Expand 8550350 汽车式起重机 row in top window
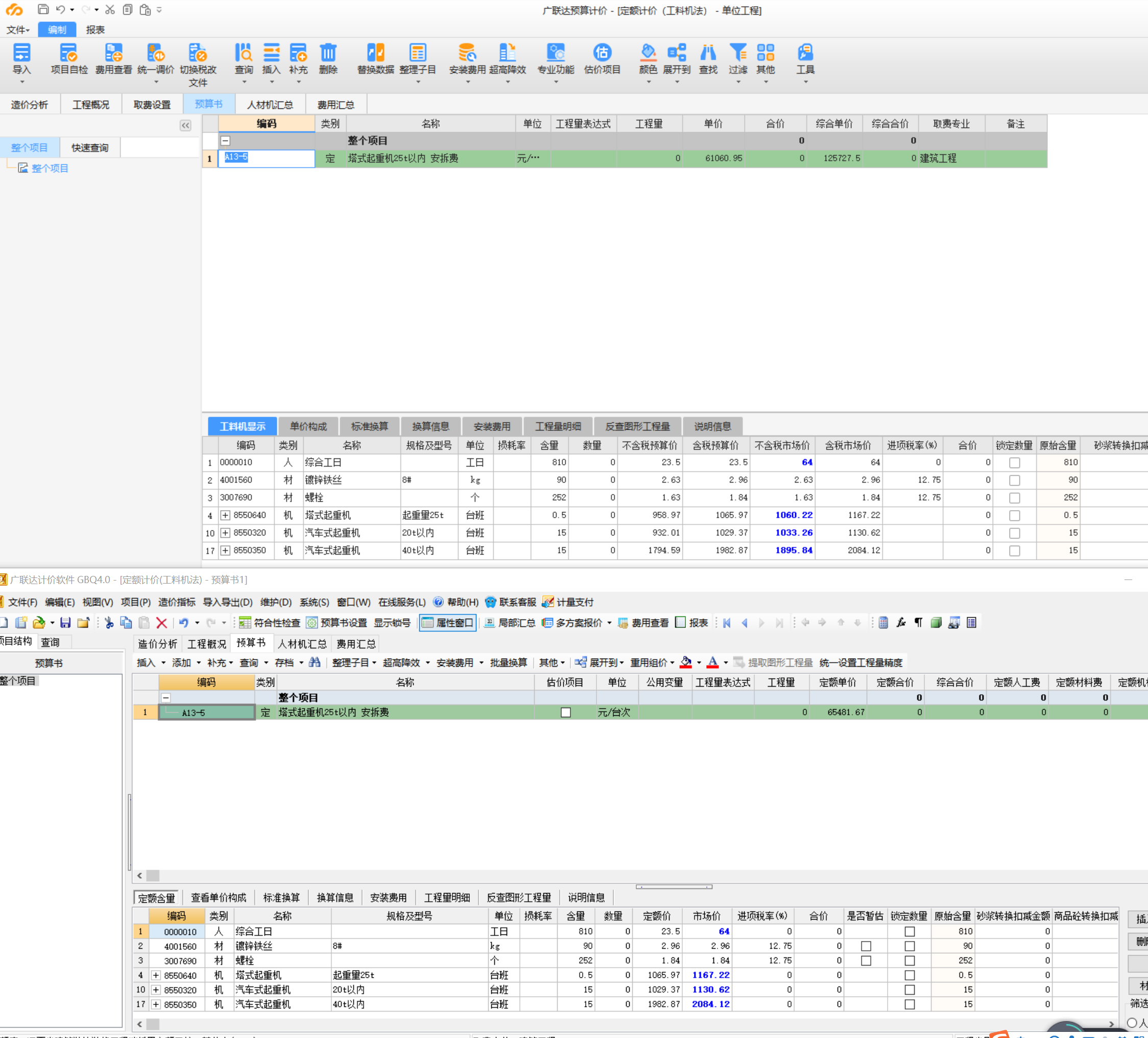The height and width of the screenshot is (1038, 1148). click(x=226, y=550)
